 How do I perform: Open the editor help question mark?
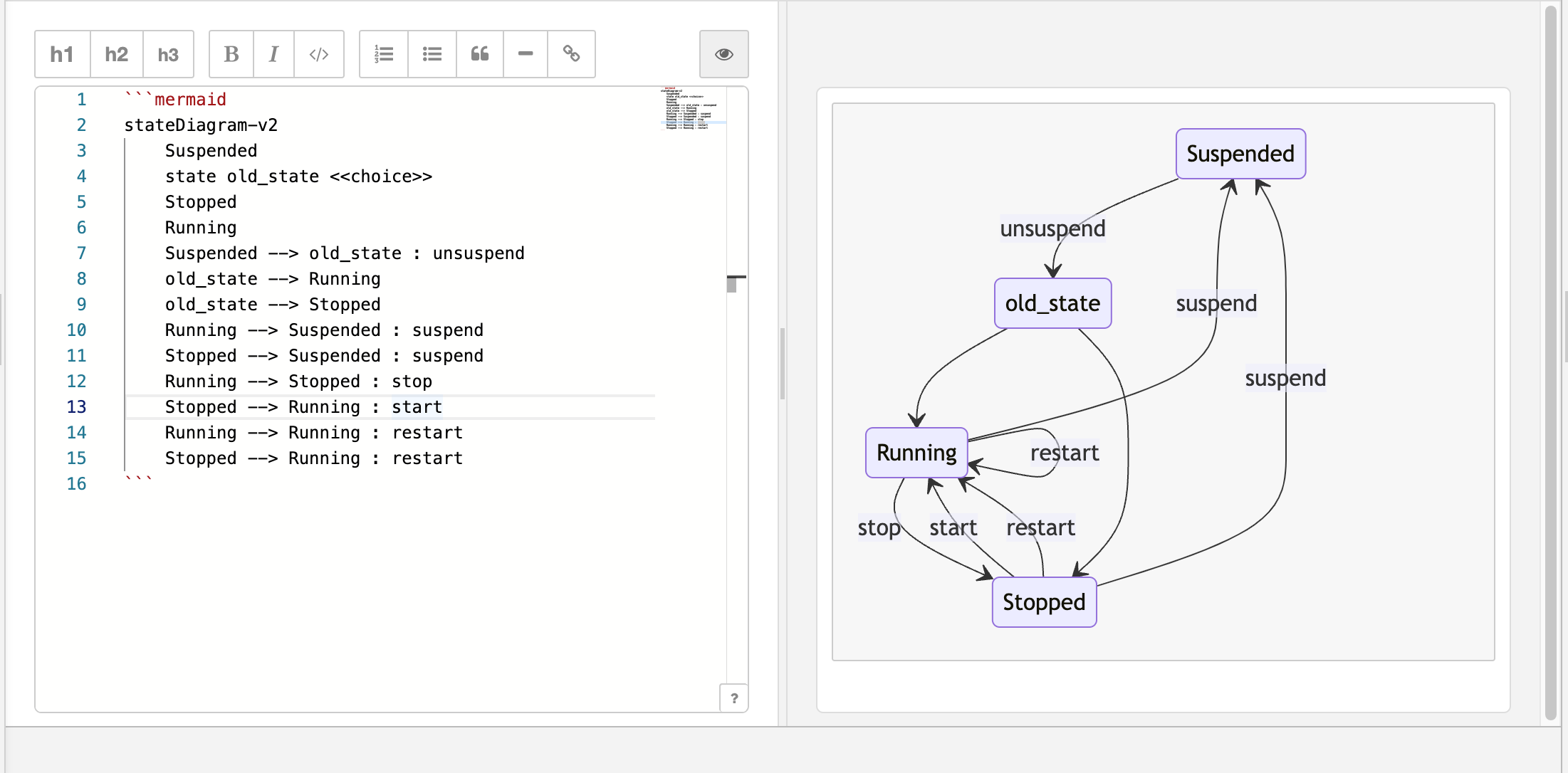click(734, 698)
